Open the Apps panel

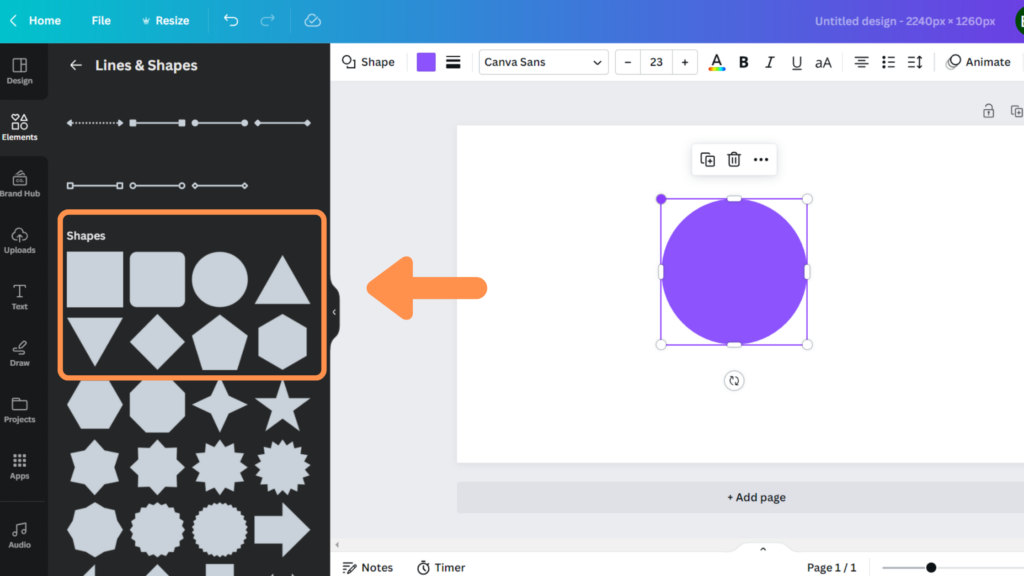20,467
